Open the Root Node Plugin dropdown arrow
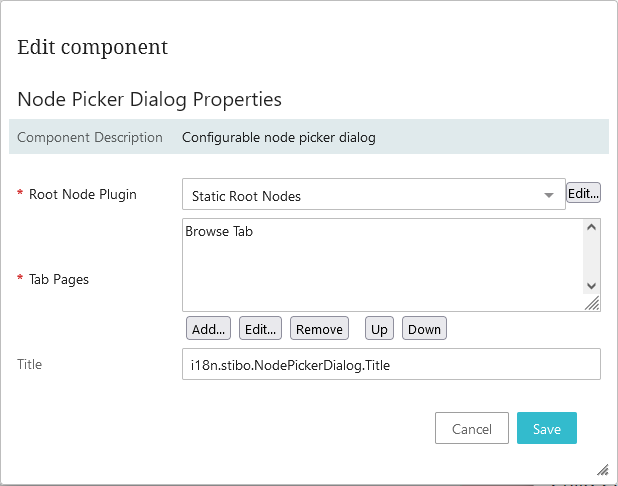 (549, 195)
